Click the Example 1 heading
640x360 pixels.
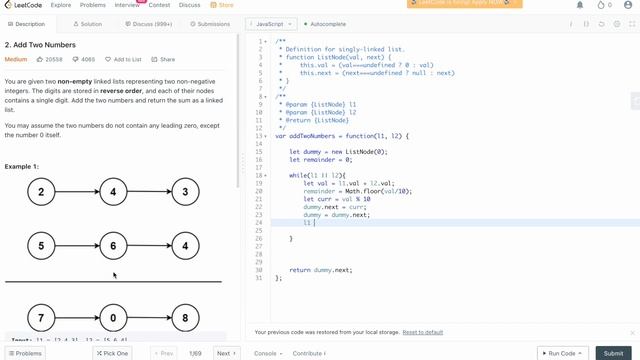click(x=22, y=167)
